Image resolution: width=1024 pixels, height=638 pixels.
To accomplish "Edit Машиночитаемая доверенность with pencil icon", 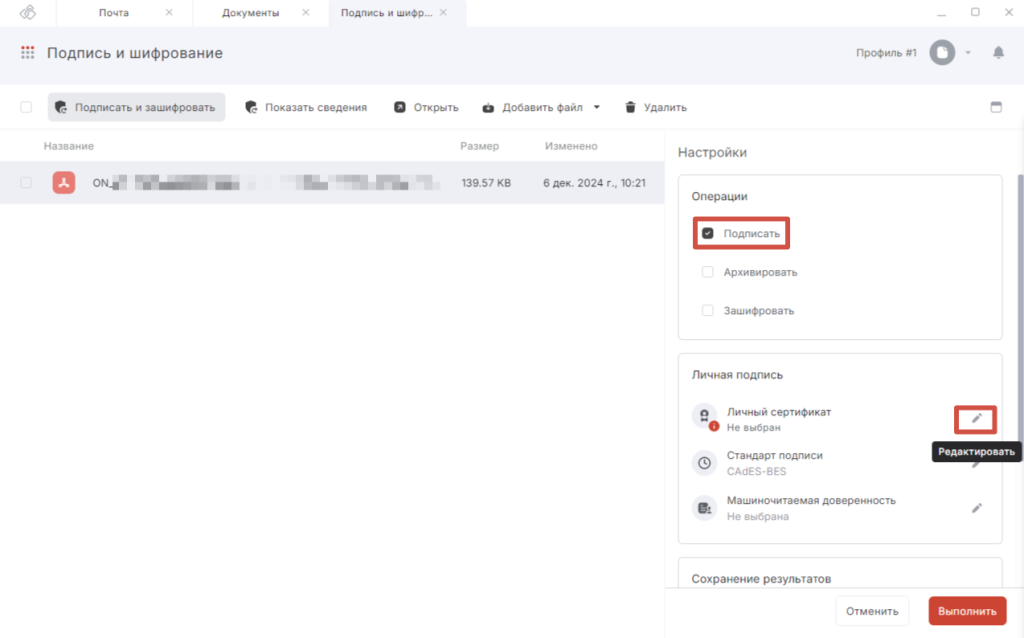I will coord(976,508).
